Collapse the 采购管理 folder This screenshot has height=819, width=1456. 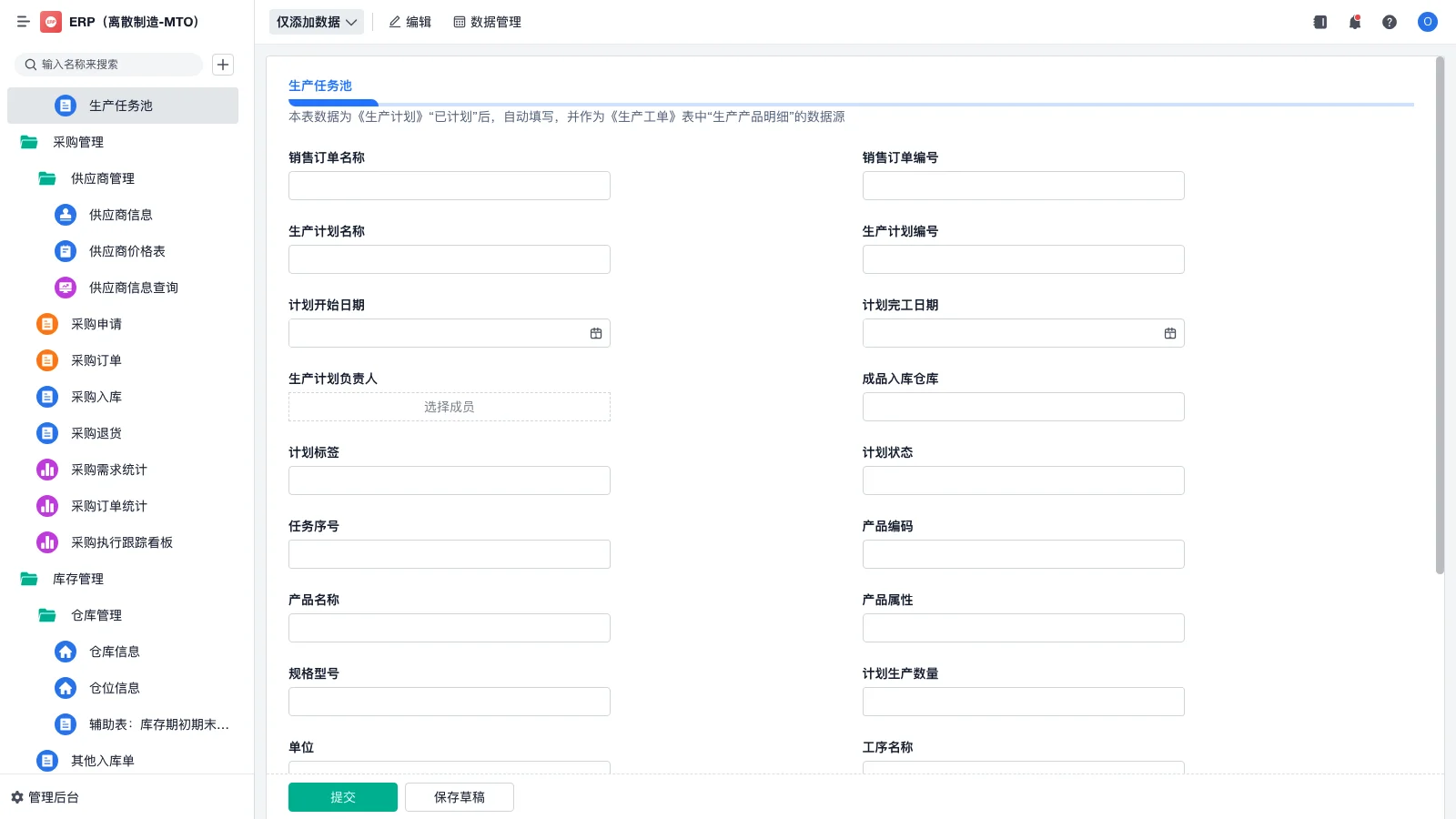pyautogui.click(x=29, y=142)
